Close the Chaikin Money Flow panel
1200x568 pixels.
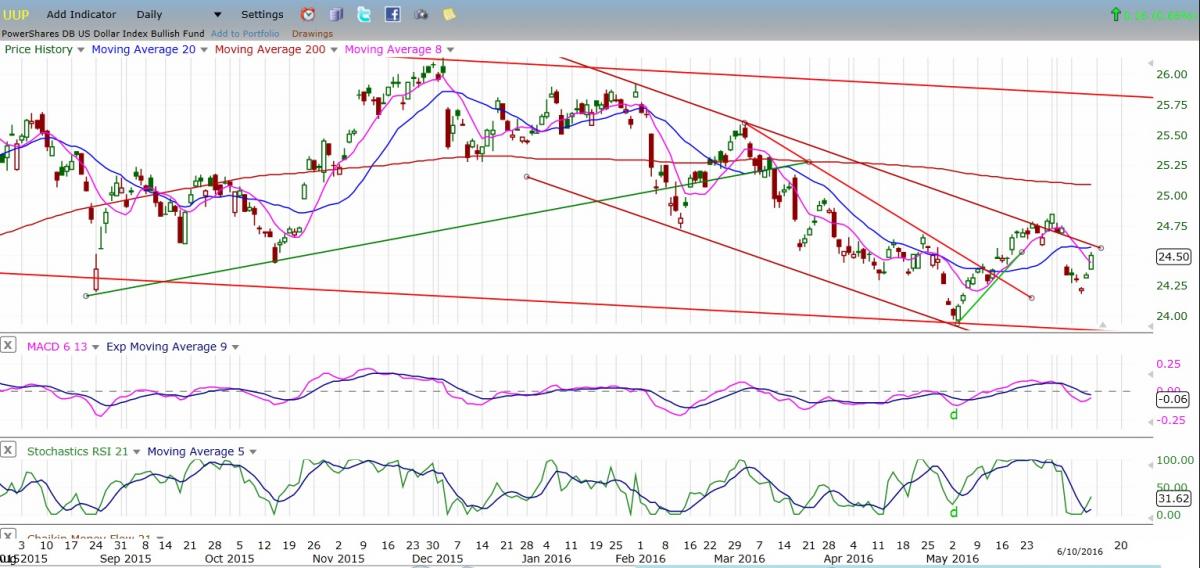8,537
